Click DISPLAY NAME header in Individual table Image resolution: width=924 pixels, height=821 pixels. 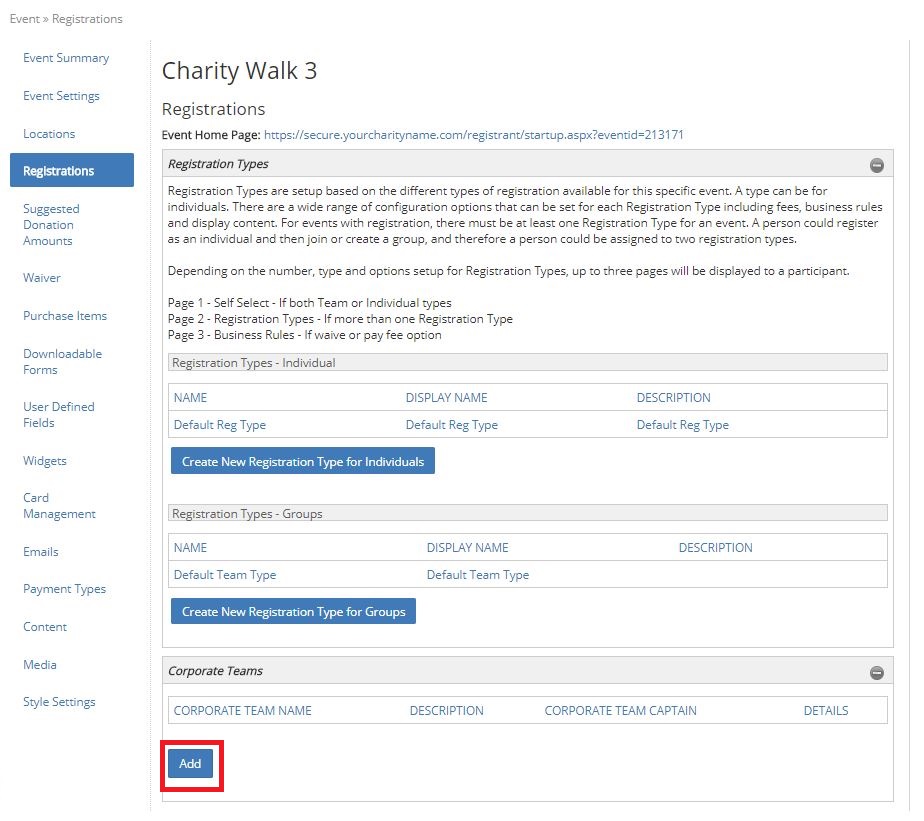(x=447, y=398)
